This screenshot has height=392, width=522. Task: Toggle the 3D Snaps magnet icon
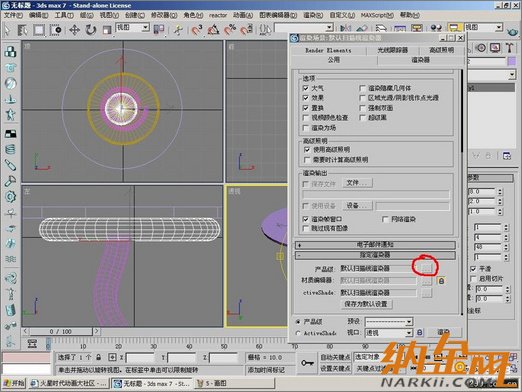(x=197, y=30)
